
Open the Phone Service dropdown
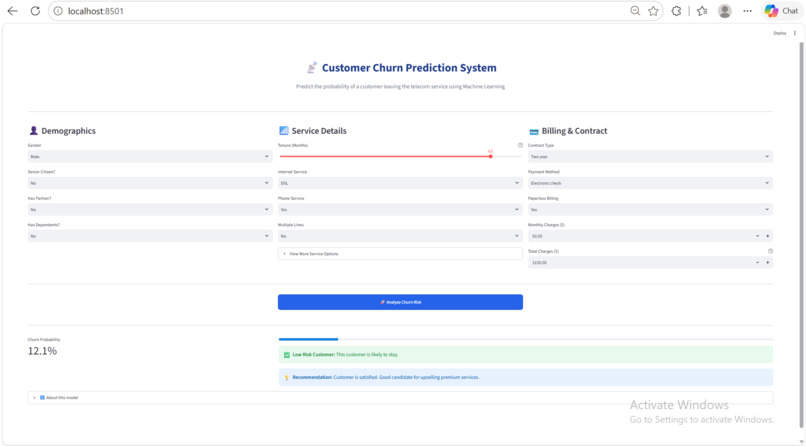point(400,210)
